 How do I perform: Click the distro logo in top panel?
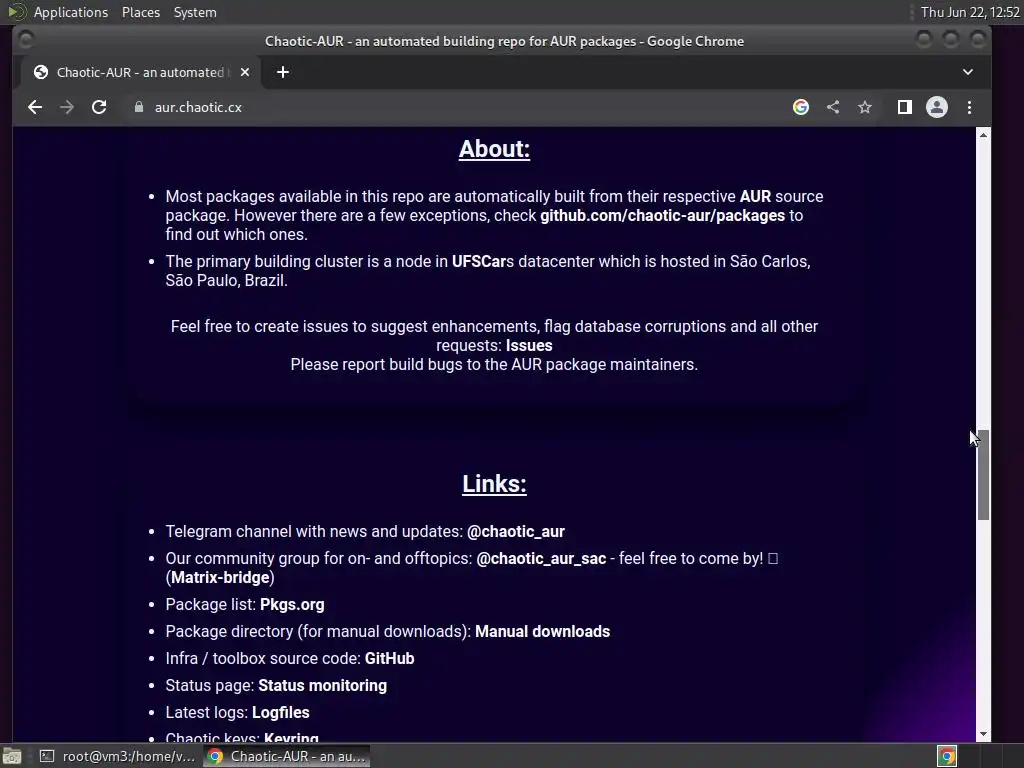pyautogui.click(x=17, y=12)
